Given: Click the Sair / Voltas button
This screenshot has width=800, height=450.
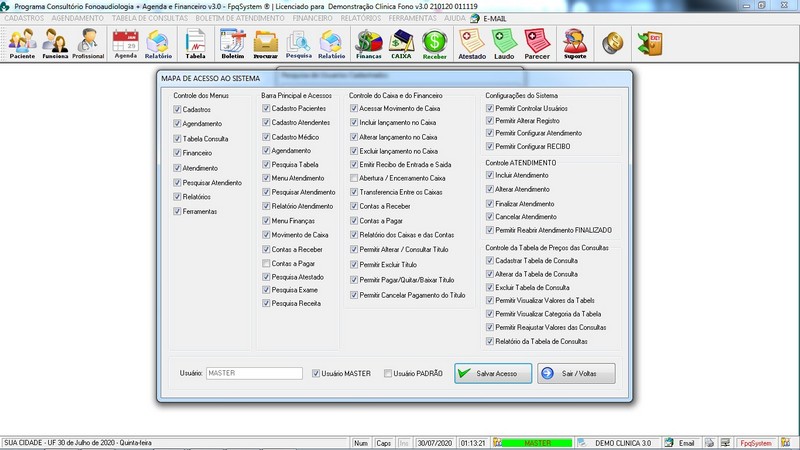Looking at the screenshot, I should tap(576, 373).
